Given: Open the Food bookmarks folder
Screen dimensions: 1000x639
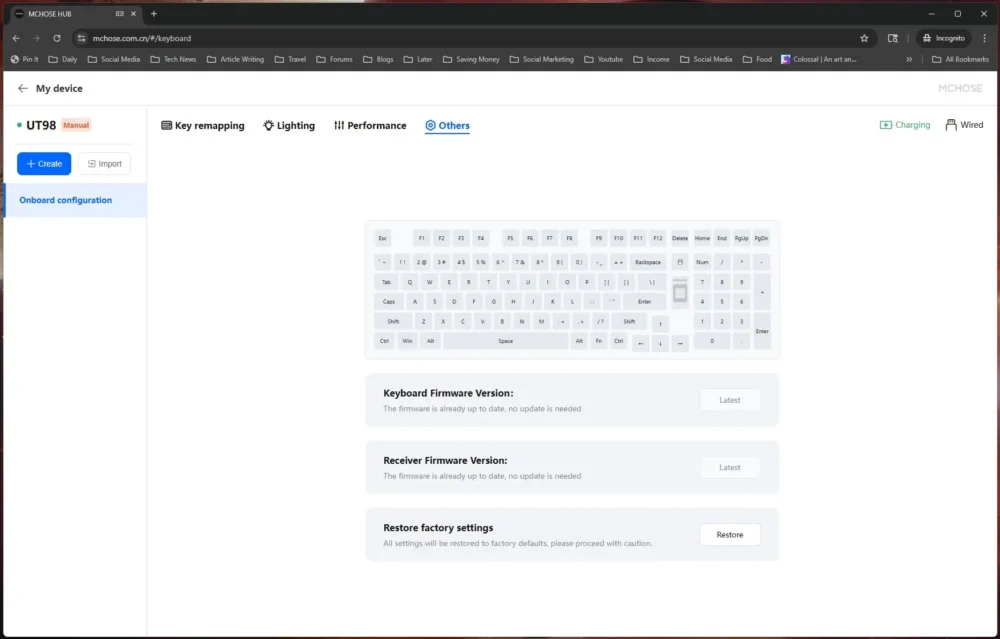Looking at the screenshot, I should tap(757, 59).
